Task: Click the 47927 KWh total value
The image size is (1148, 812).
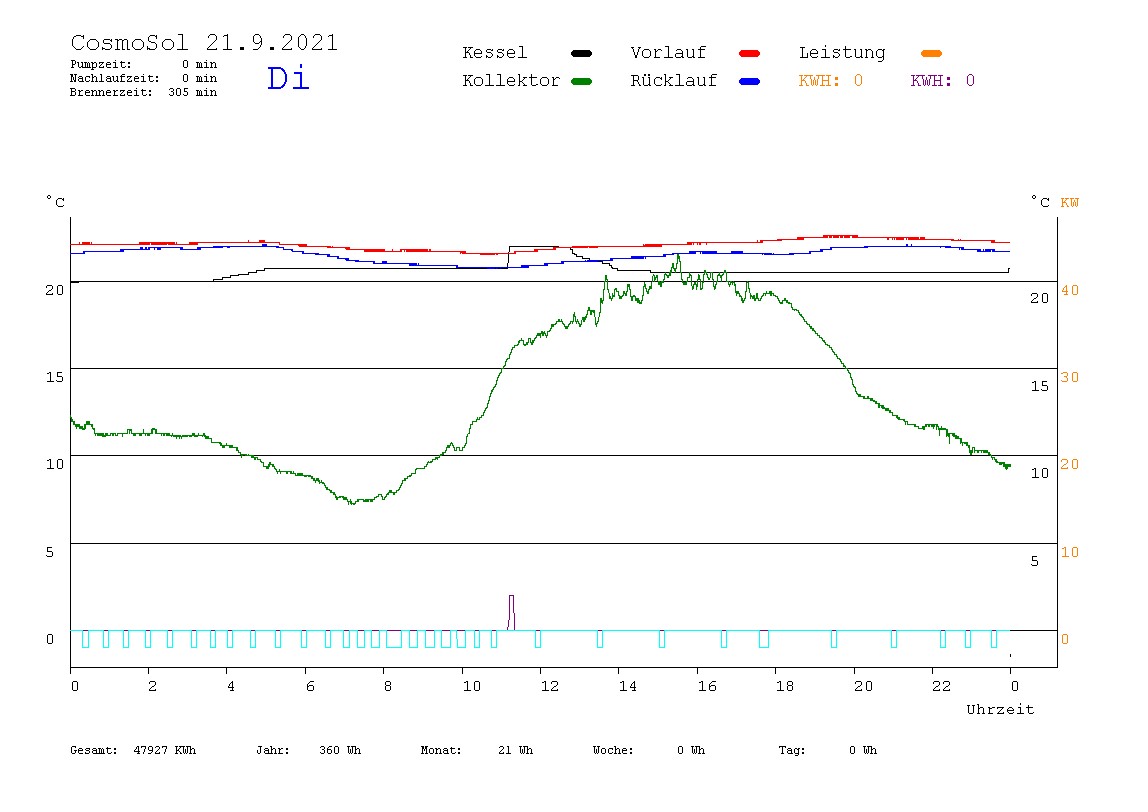Action: tap(165, 750)
